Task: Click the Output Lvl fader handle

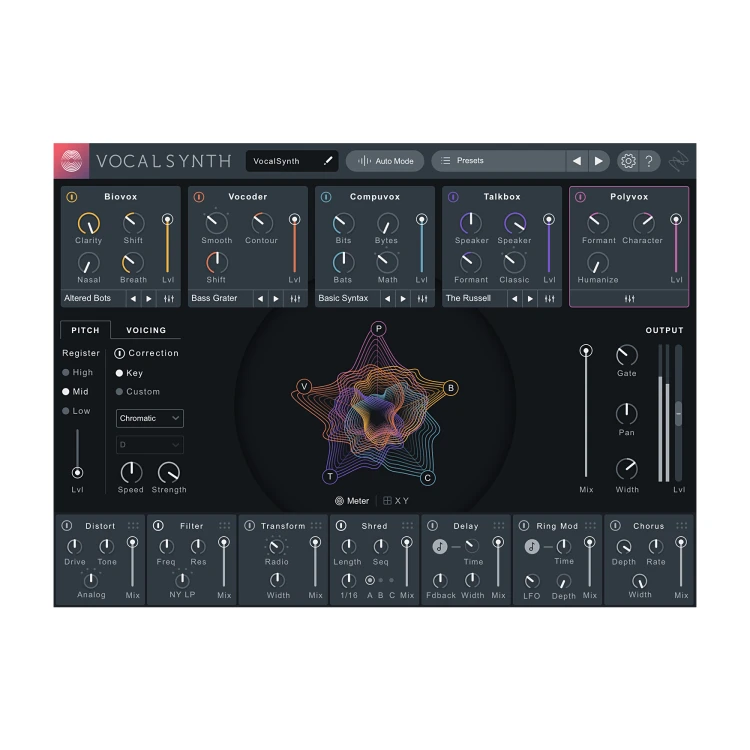Action: [x=678, y=414]
